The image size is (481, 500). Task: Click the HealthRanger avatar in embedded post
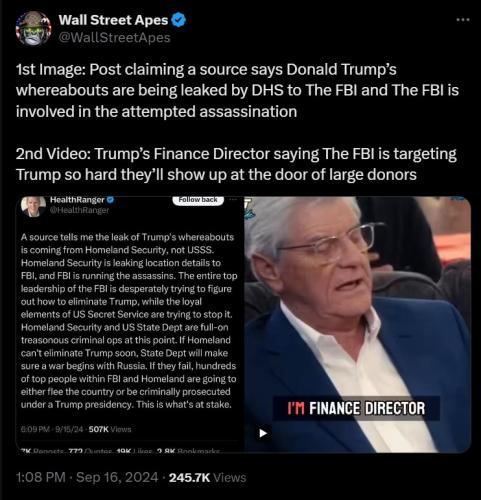33,206
